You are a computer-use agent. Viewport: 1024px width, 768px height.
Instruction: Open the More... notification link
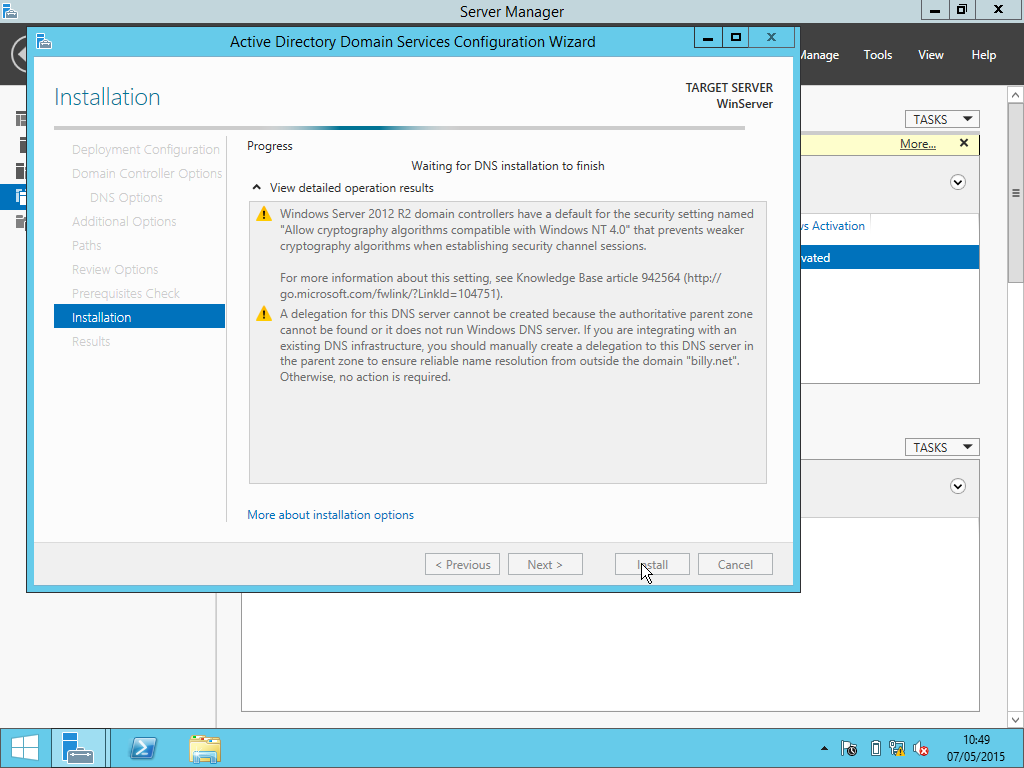tap(918, 144)
